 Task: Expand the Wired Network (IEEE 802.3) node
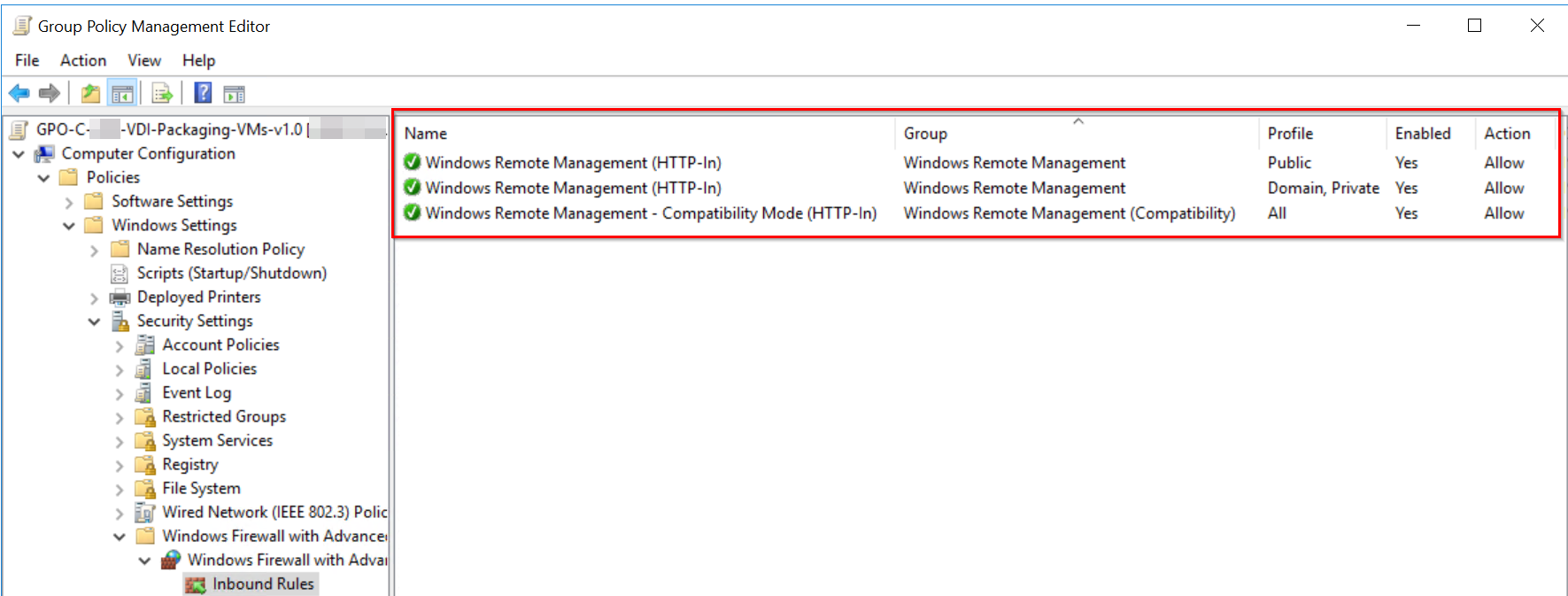[x=120, y=514]
